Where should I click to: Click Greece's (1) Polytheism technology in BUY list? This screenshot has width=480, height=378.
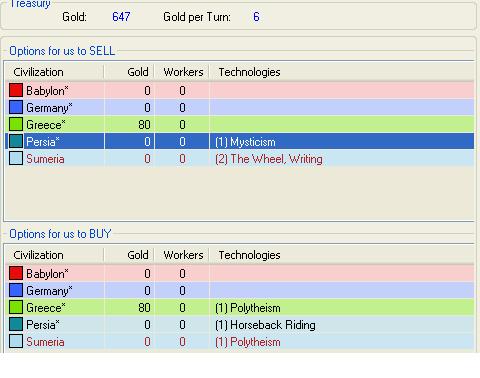[x=248, y=308]
